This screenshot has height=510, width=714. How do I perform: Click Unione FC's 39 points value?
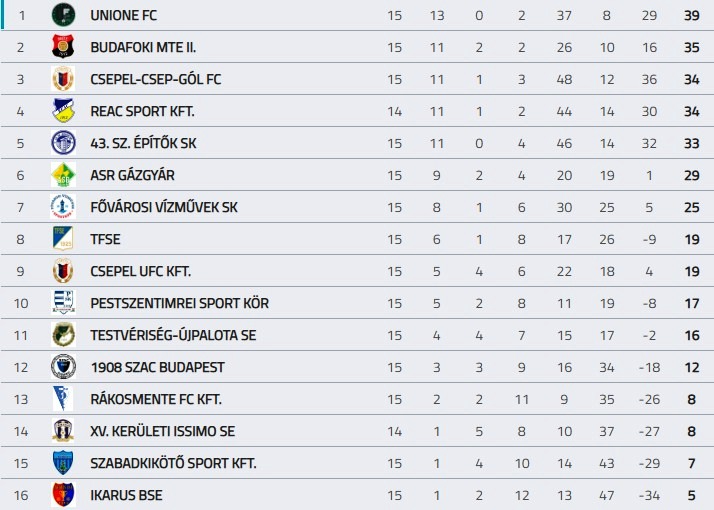pos(691,15)
